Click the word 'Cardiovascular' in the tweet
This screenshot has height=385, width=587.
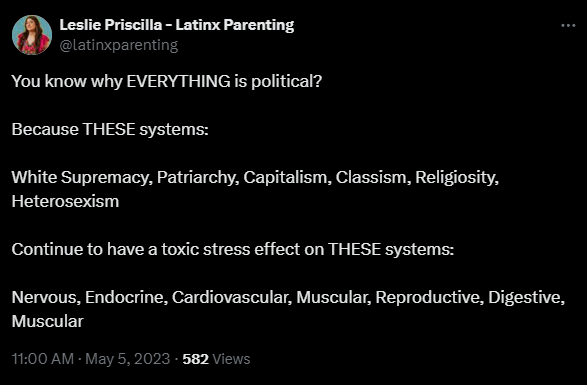click(230, 297)
